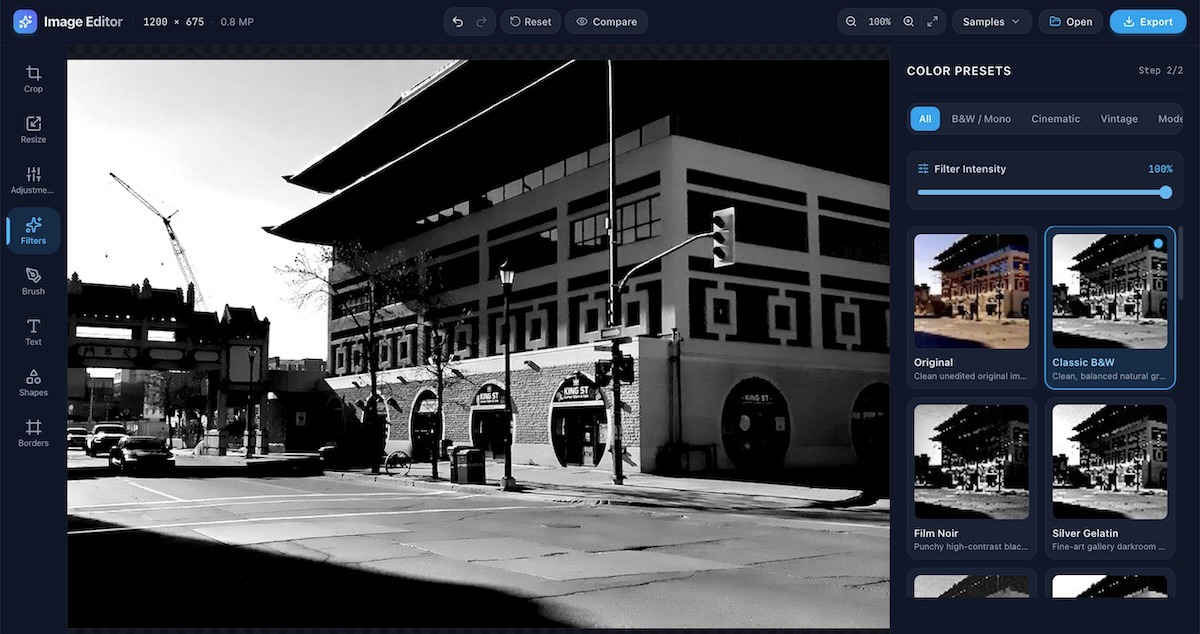The height and width of the screenshot is (634, 1200).
Task: Click the undo arrow
Action: [458, 22]
